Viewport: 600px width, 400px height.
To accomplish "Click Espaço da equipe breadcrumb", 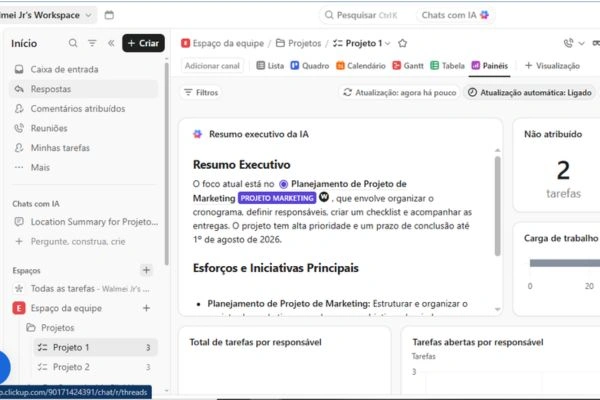I will coord(223,43).
